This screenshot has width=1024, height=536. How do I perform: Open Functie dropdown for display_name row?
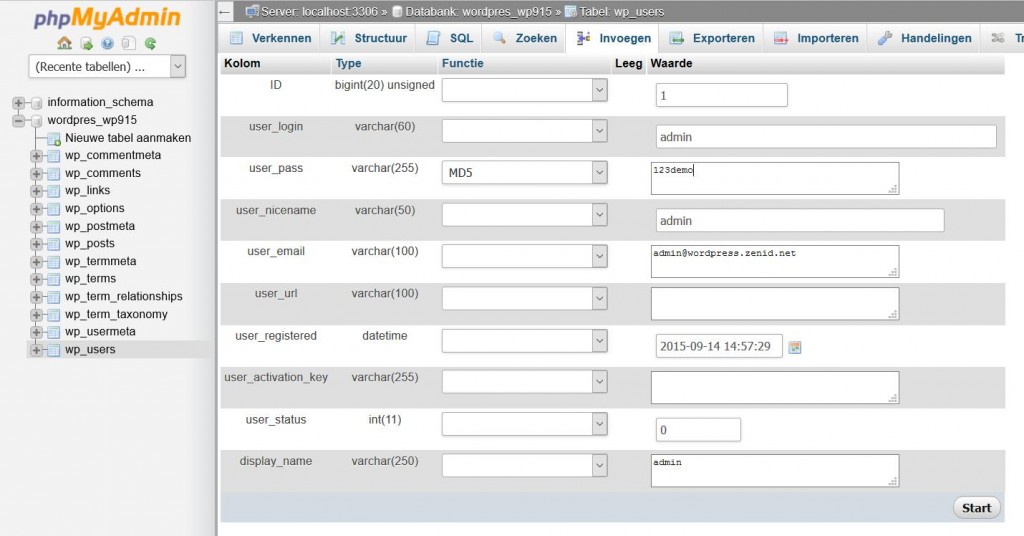click(x=524, y=465)
